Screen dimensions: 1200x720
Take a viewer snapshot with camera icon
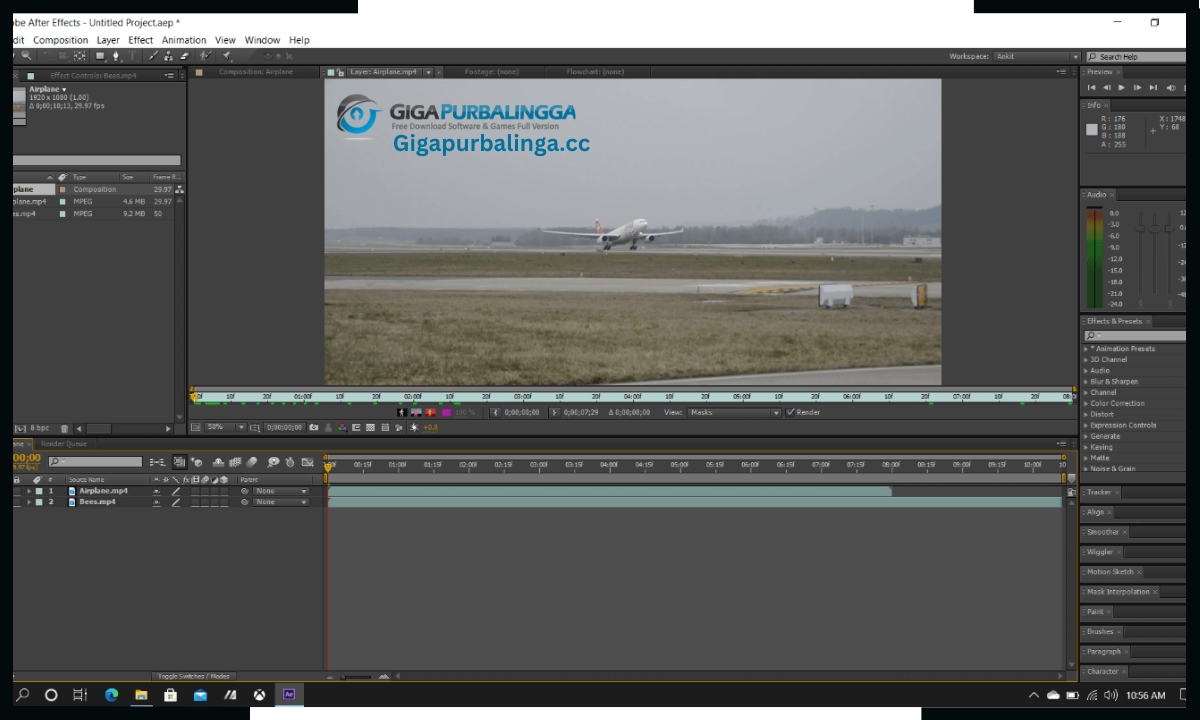314,427
